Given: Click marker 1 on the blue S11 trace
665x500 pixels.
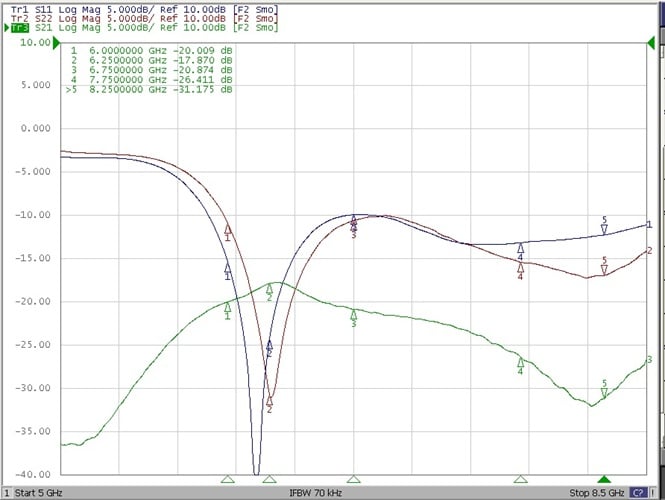Looking at the screenshot, I should pyautogui.click(x=227, y=271).
